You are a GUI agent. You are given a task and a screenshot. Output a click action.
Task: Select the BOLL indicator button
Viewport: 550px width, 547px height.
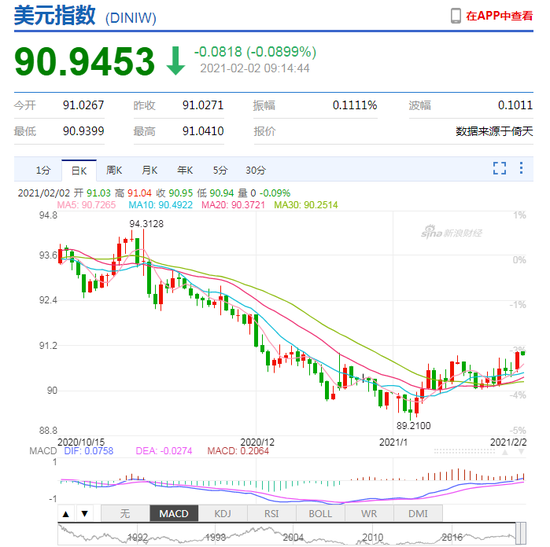(x=320, y=514)
